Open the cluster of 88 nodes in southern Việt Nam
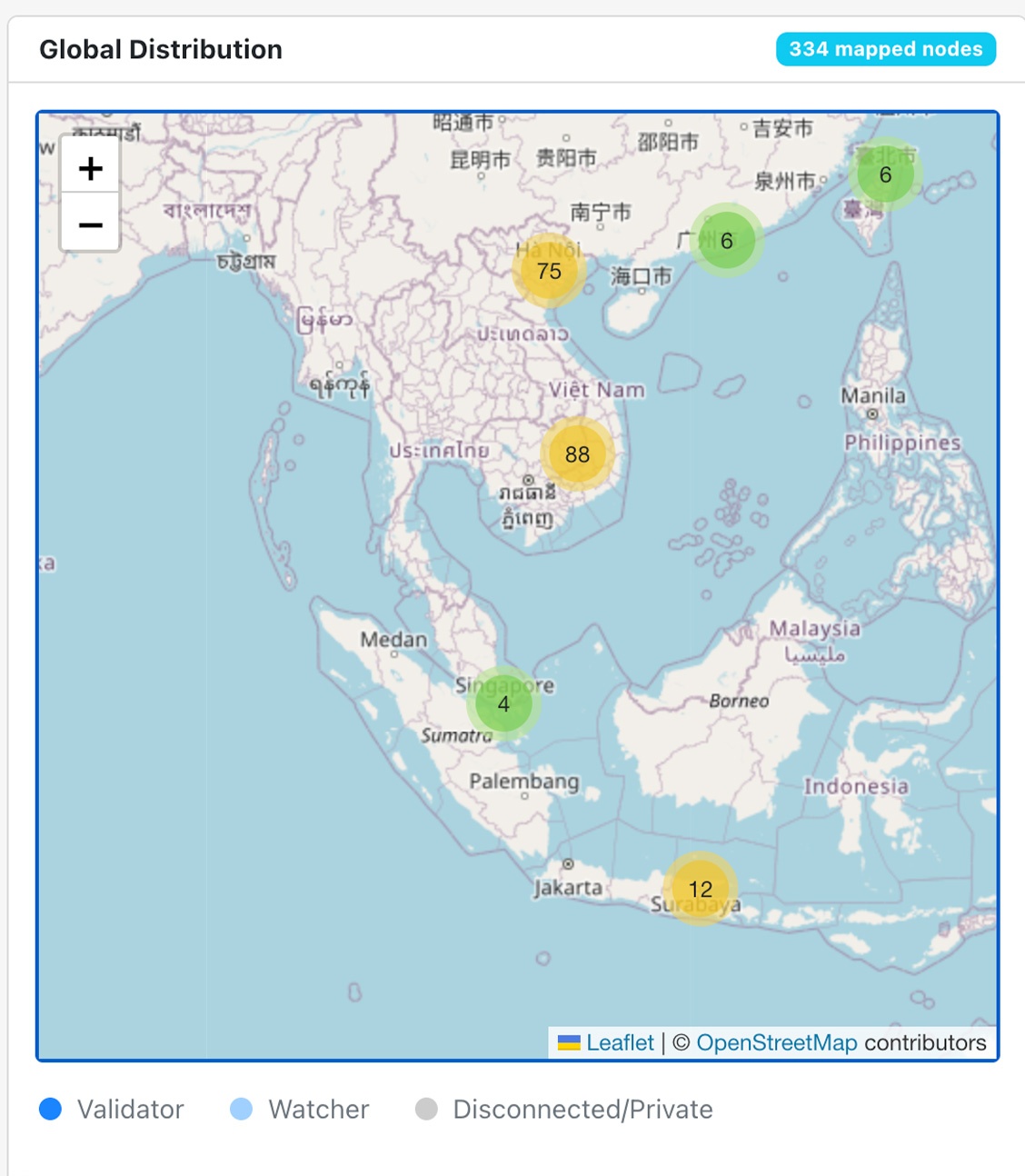This screenshot has width=1025, height=1176. pos(577,453)
